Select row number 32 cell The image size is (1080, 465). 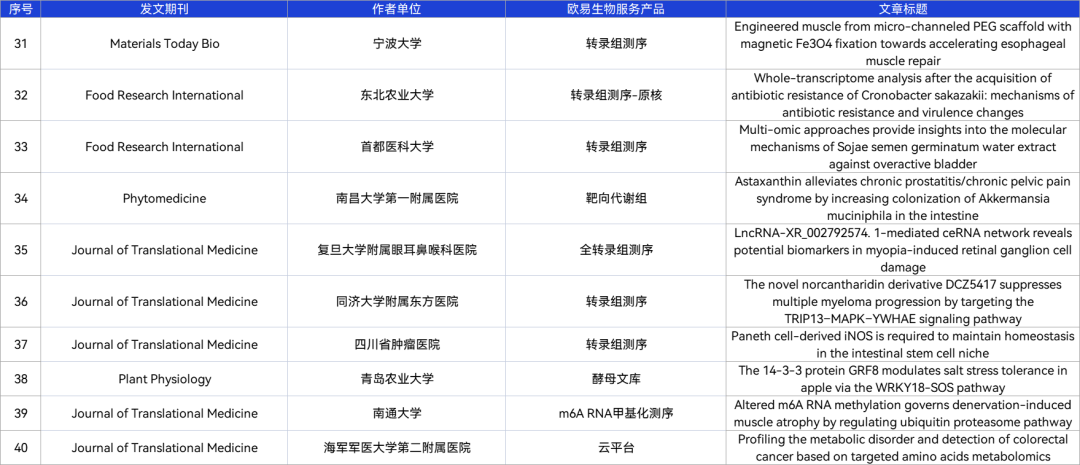pos(21,95)
